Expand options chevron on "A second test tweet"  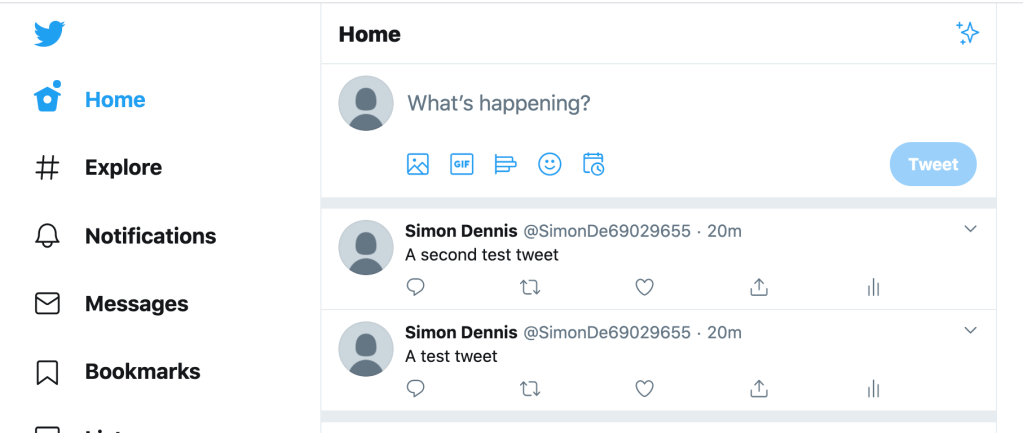point(970,228)
